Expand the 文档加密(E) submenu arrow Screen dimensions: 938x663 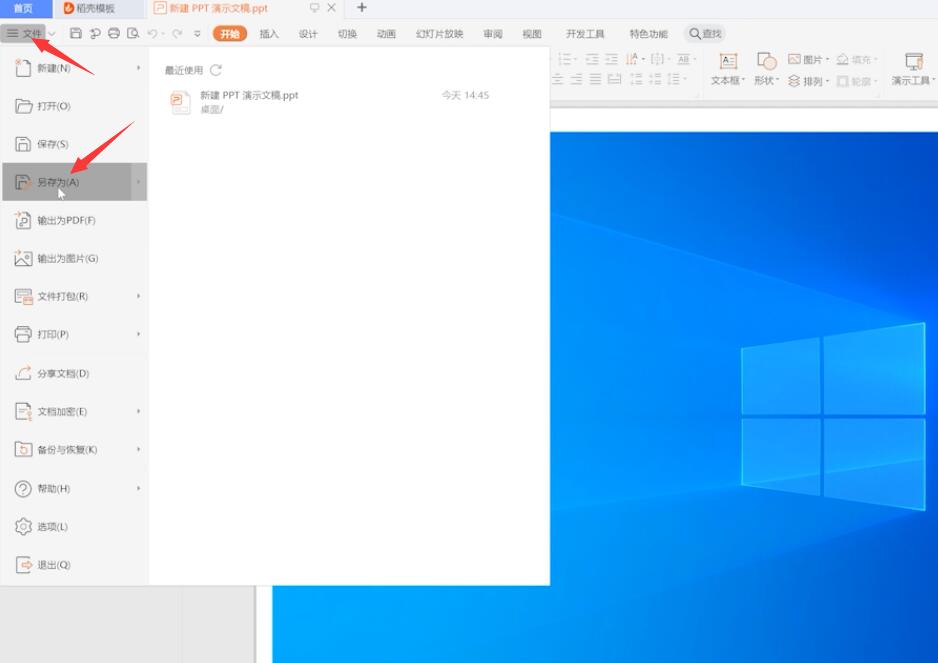[138, 412]
